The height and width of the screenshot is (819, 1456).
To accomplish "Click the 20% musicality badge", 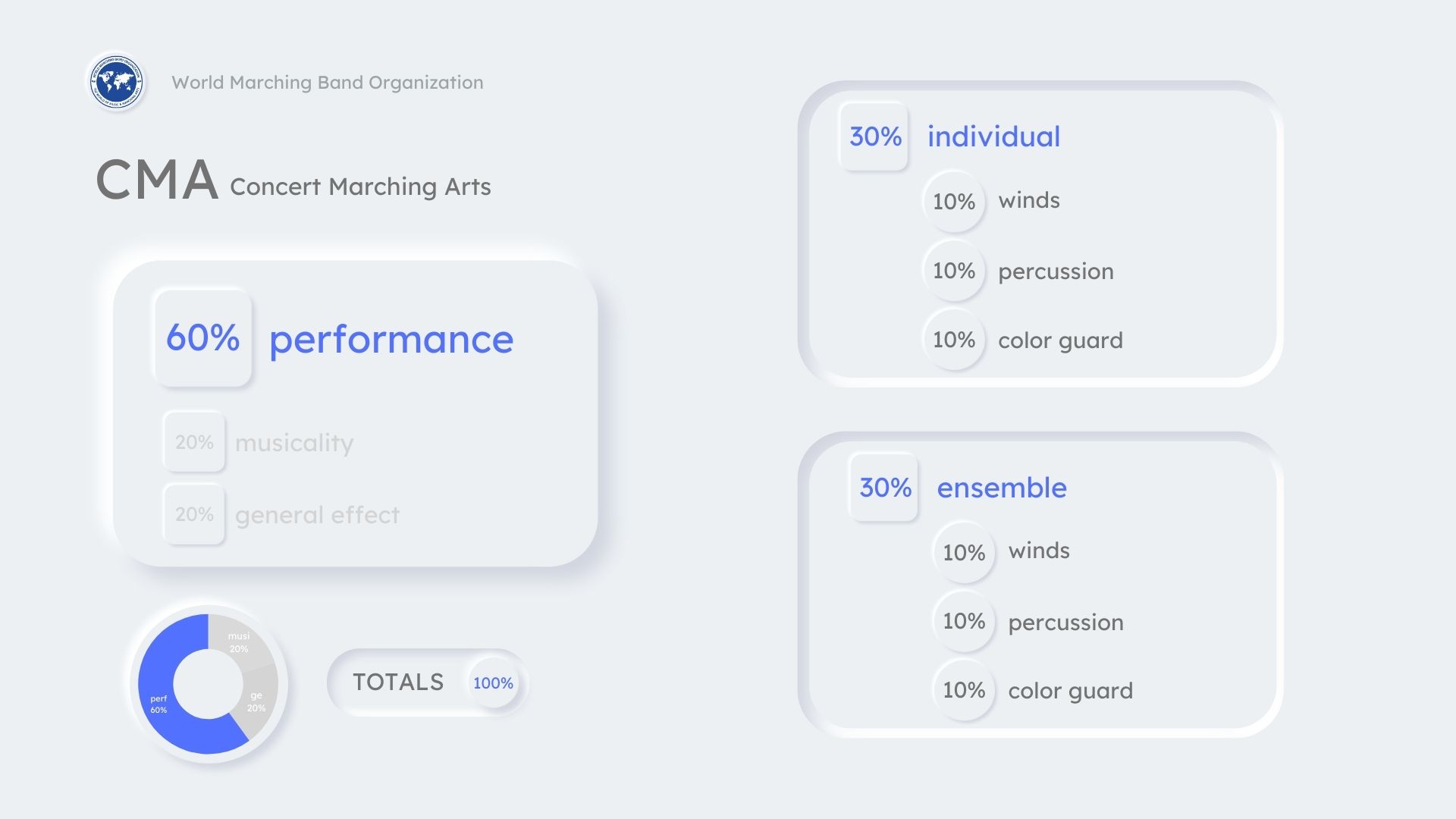I will pos(194,442).
